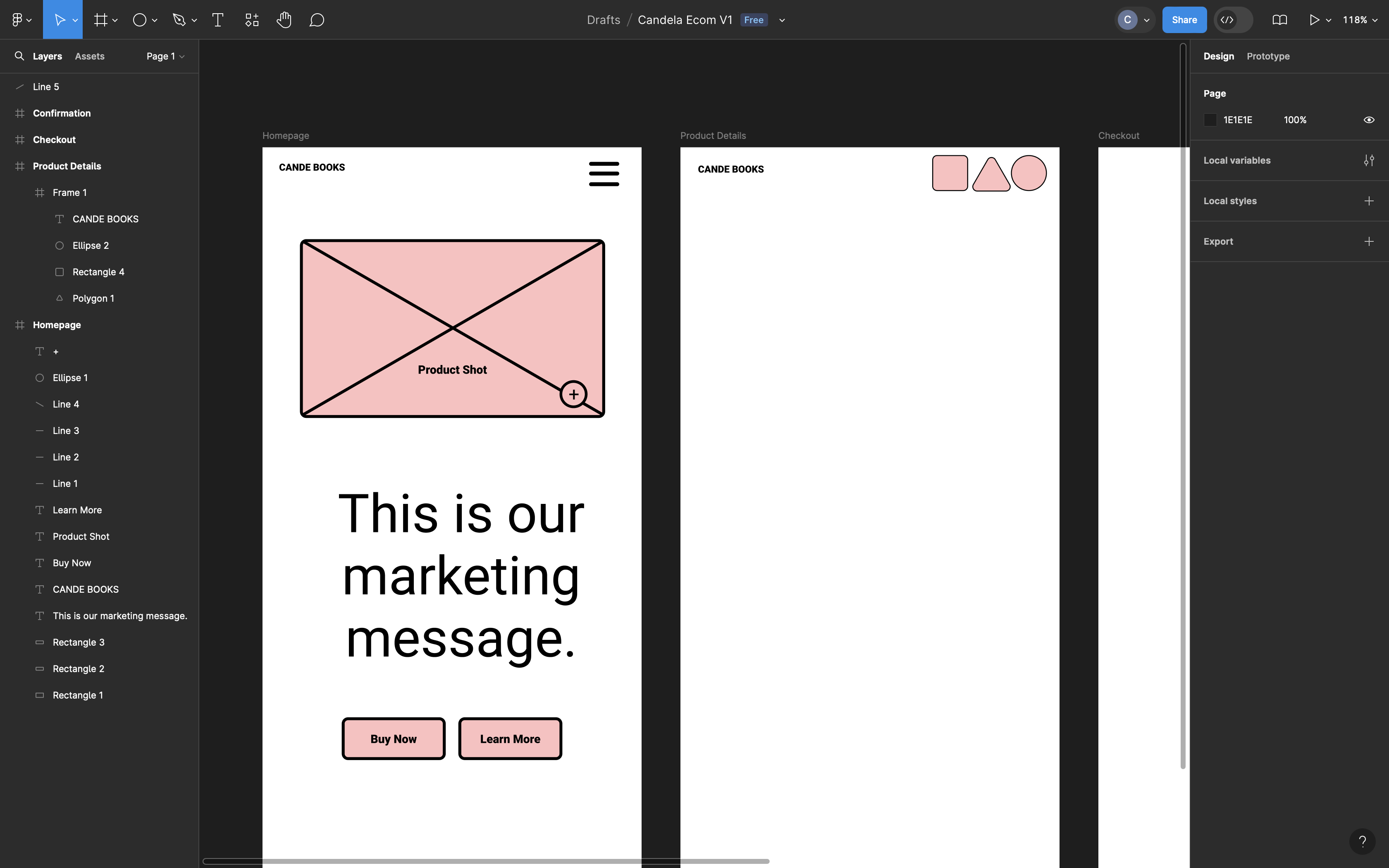This screenshot has width=1389, height=868.
Task: Select the Pen tool
Action: click(x=179, y=19)
